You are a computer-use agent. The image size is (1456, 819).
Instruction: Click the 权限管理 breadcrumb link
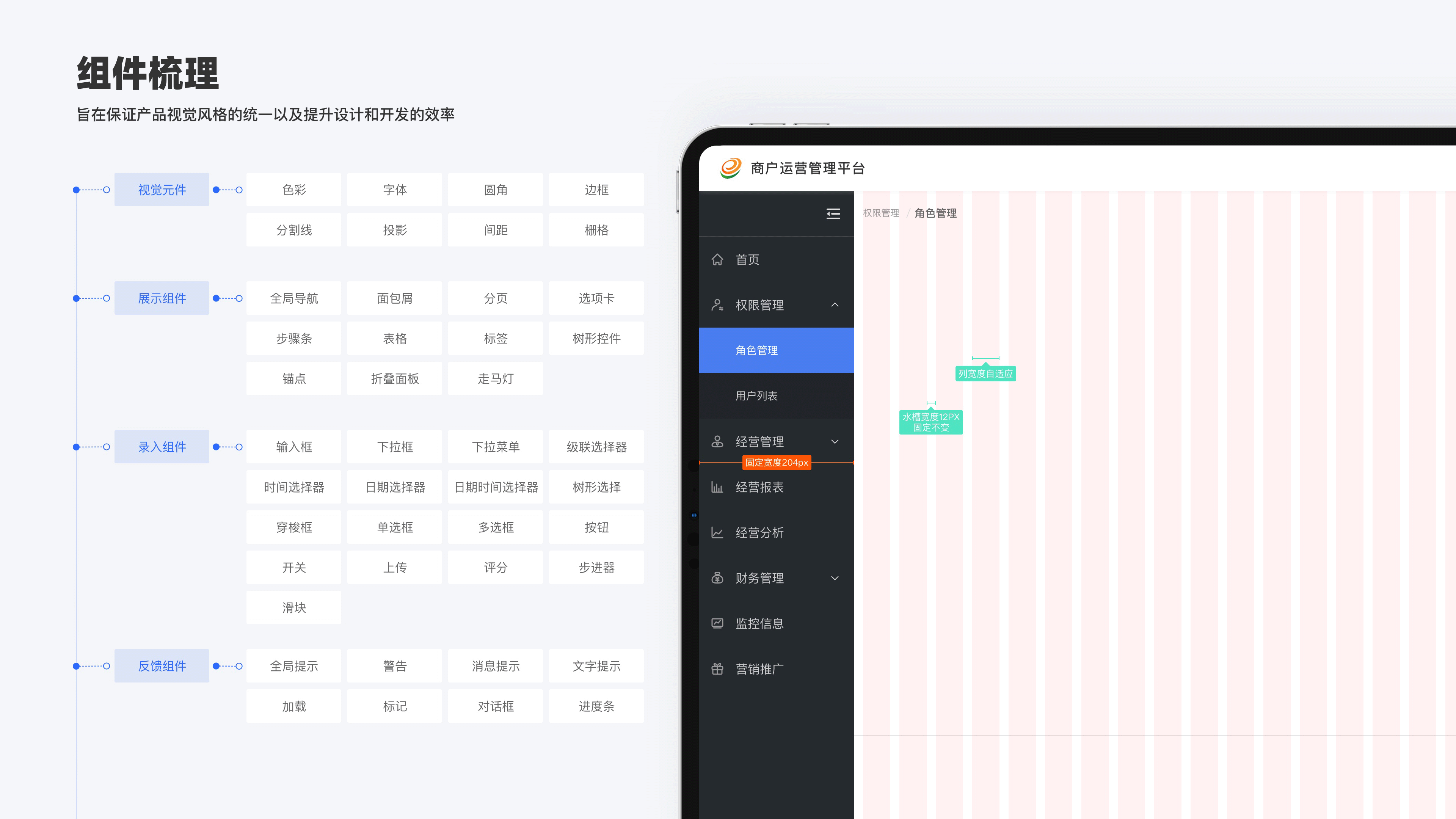pyautogui.click(x=880, y=213)
